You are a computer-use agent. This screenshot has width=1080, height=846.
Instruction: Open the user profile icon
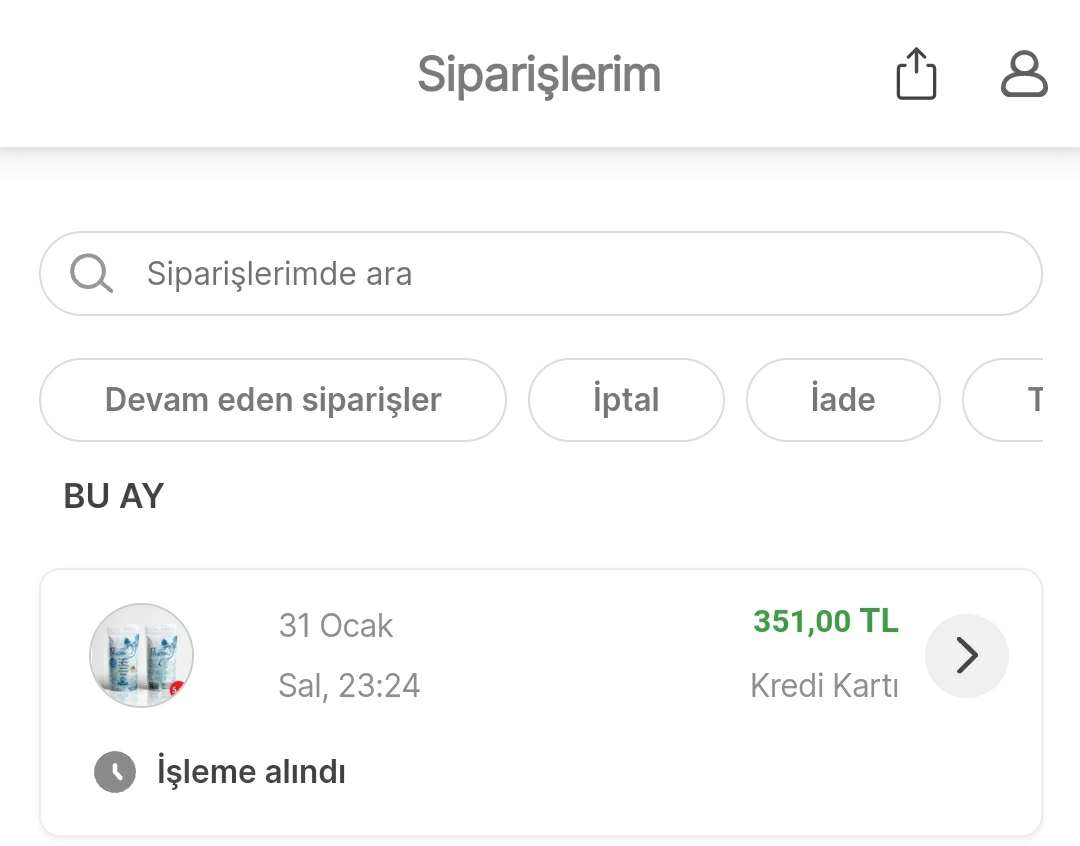[x=1024, y=75]
